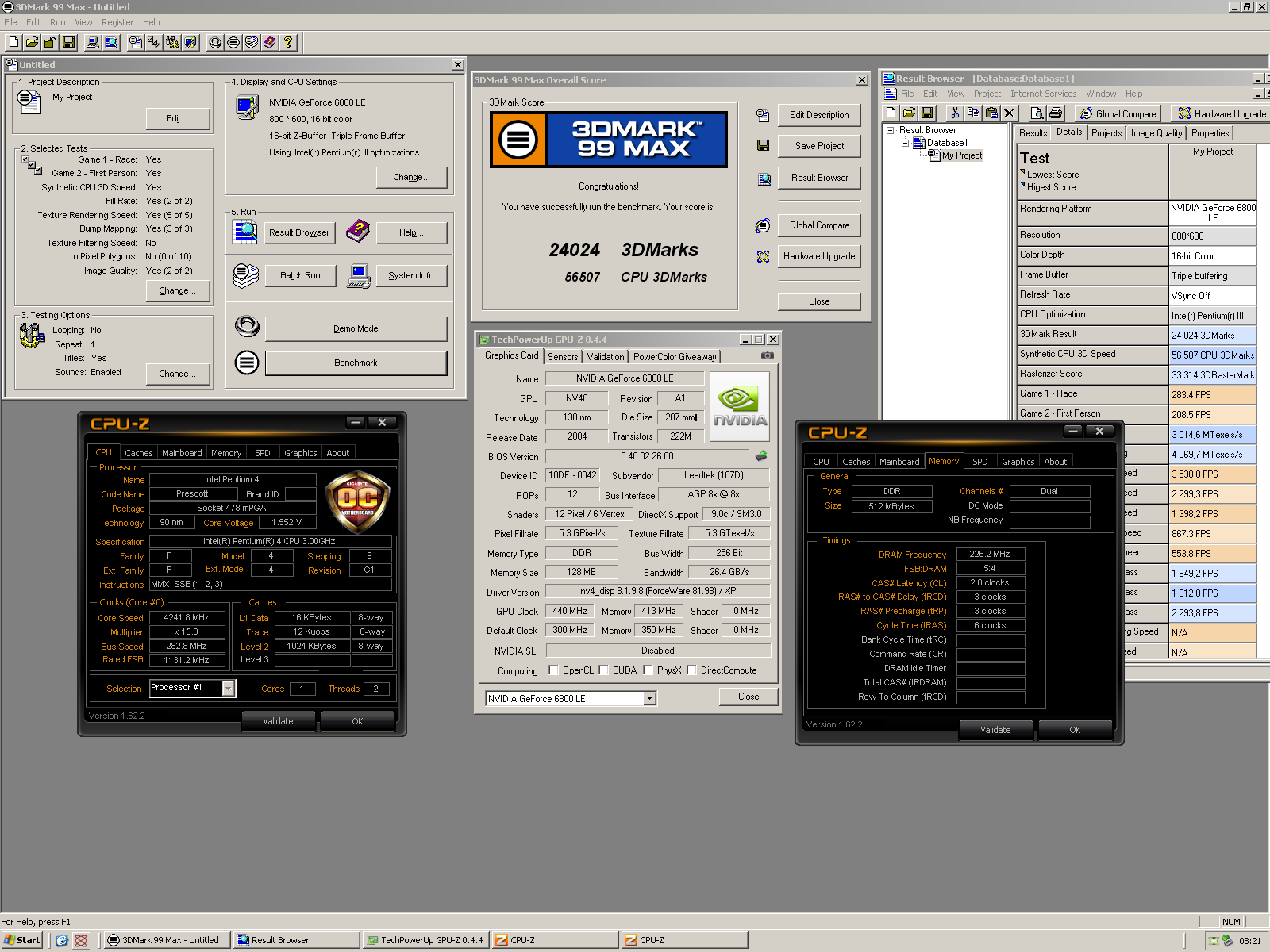Select My Project in the Result Browser tree
The width and height of the screenshot is (1270, 952).
[962, 155]
